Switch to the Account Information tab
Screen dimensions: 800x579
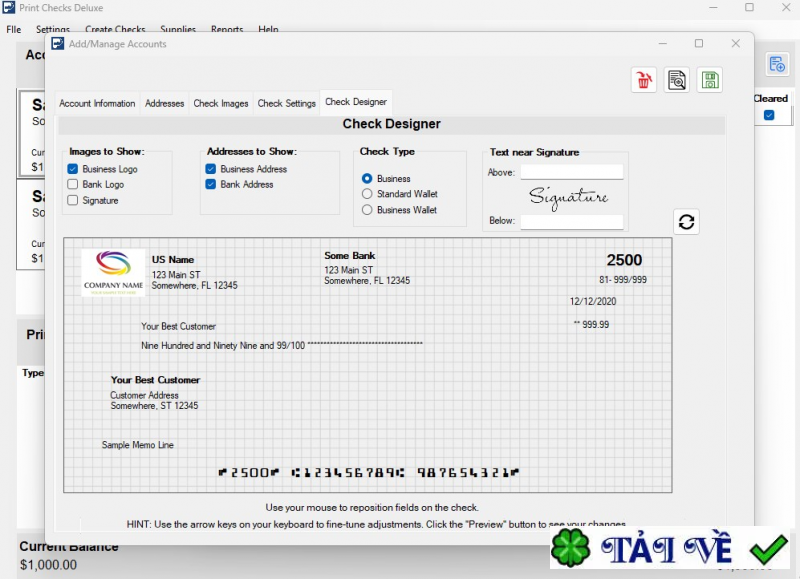[x=97, y=103]
